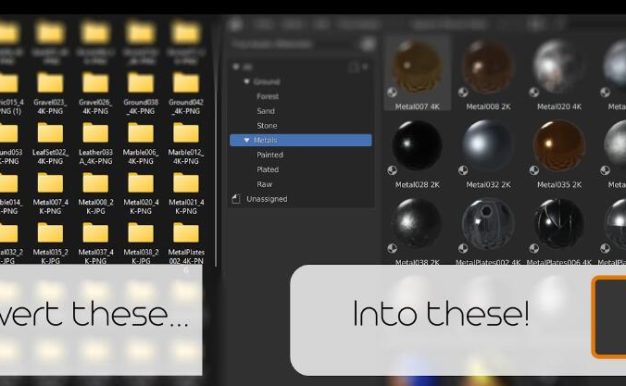Select the Raw catalog under Metals
This screenshot has height=386, width=626.
coord(264,184)
